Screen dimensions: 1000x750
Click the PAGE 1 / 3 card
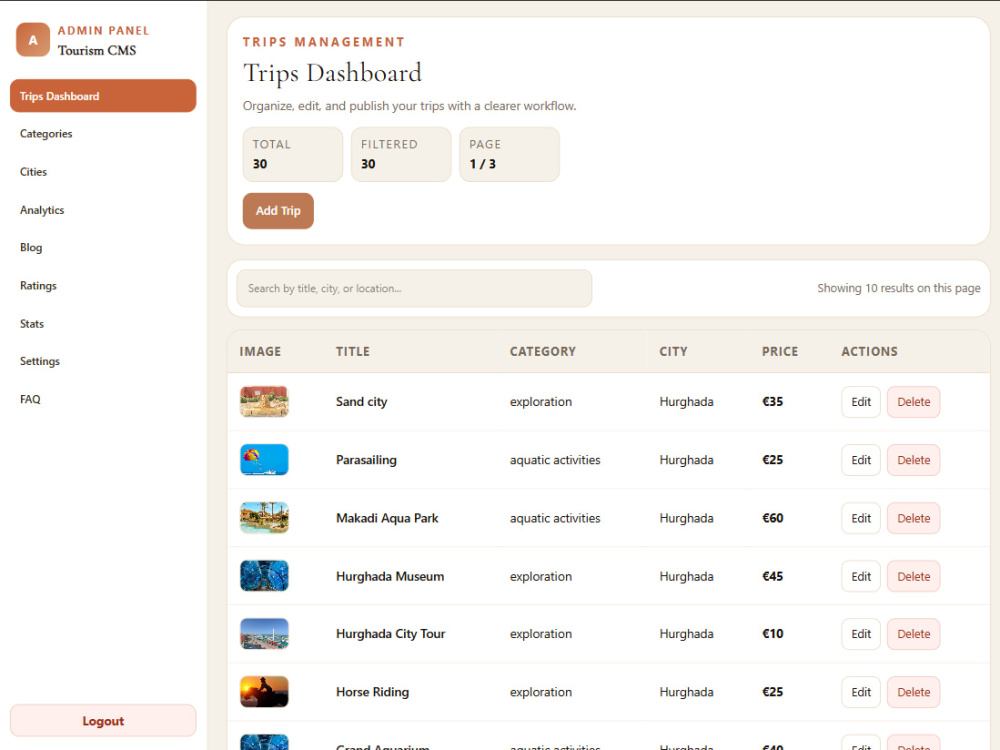(x=510, y=154)
